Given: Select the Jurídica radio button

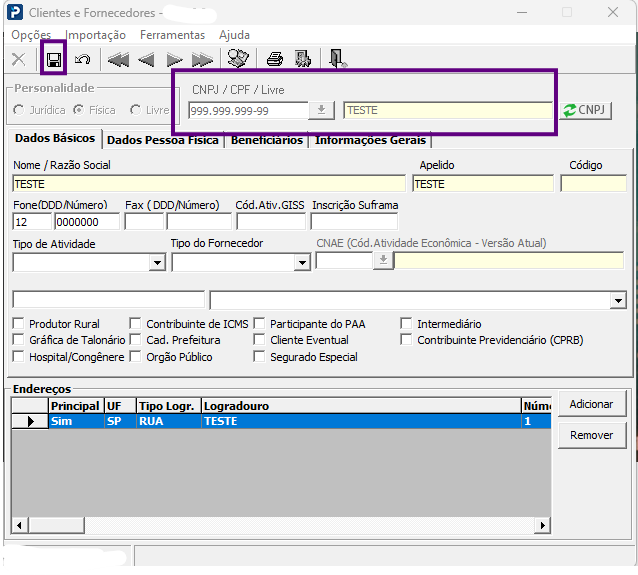Looking at the screenshot, I should point(18,110).
